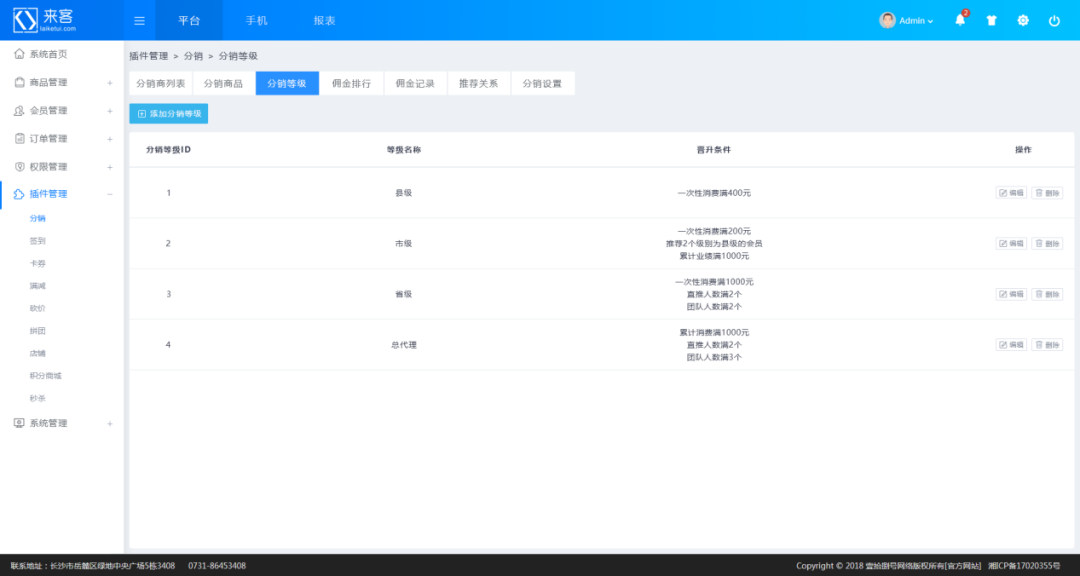Edit the 总代理 level row
This screenshot has height=576, width=1080.
[1011, 344]
